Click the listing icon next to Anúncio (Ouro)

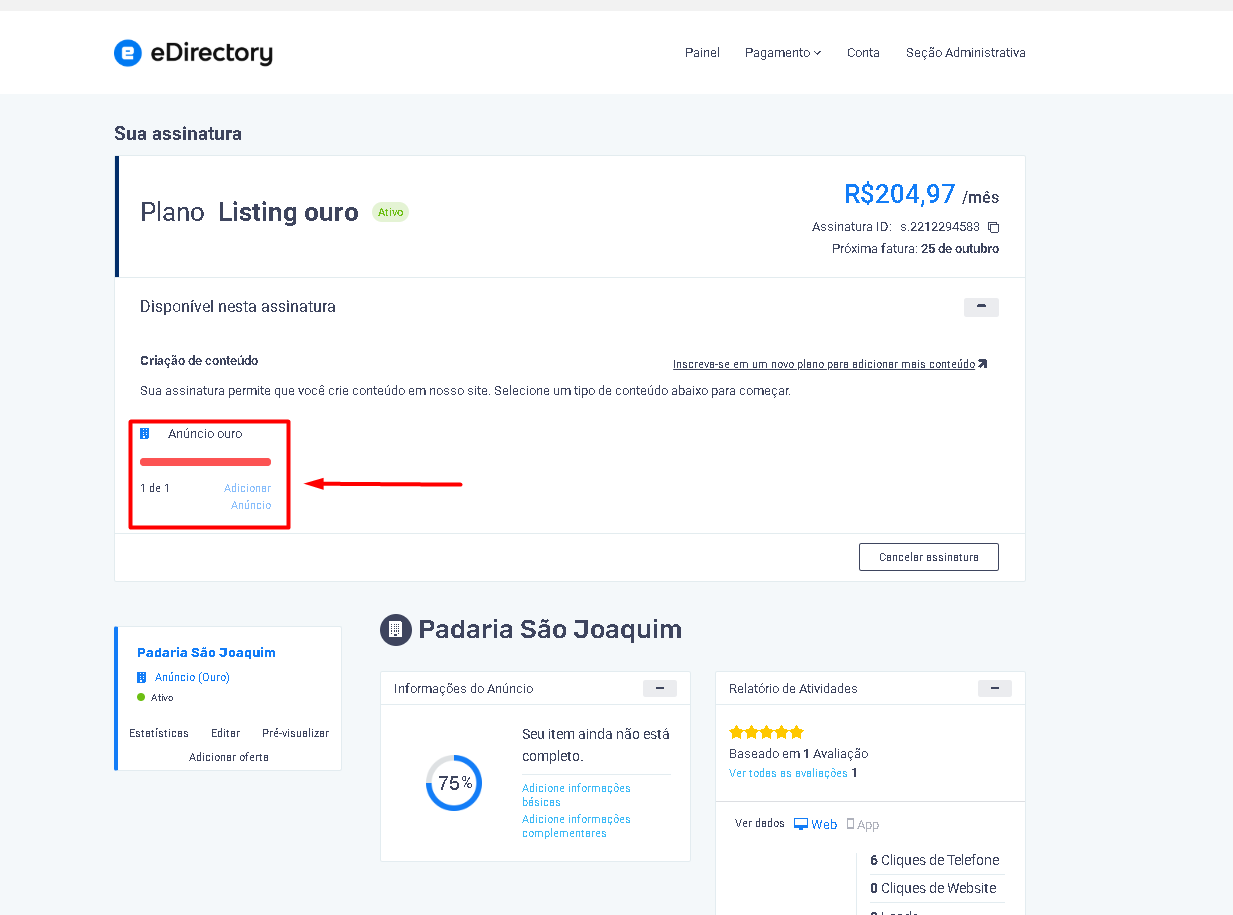(142, 677)
